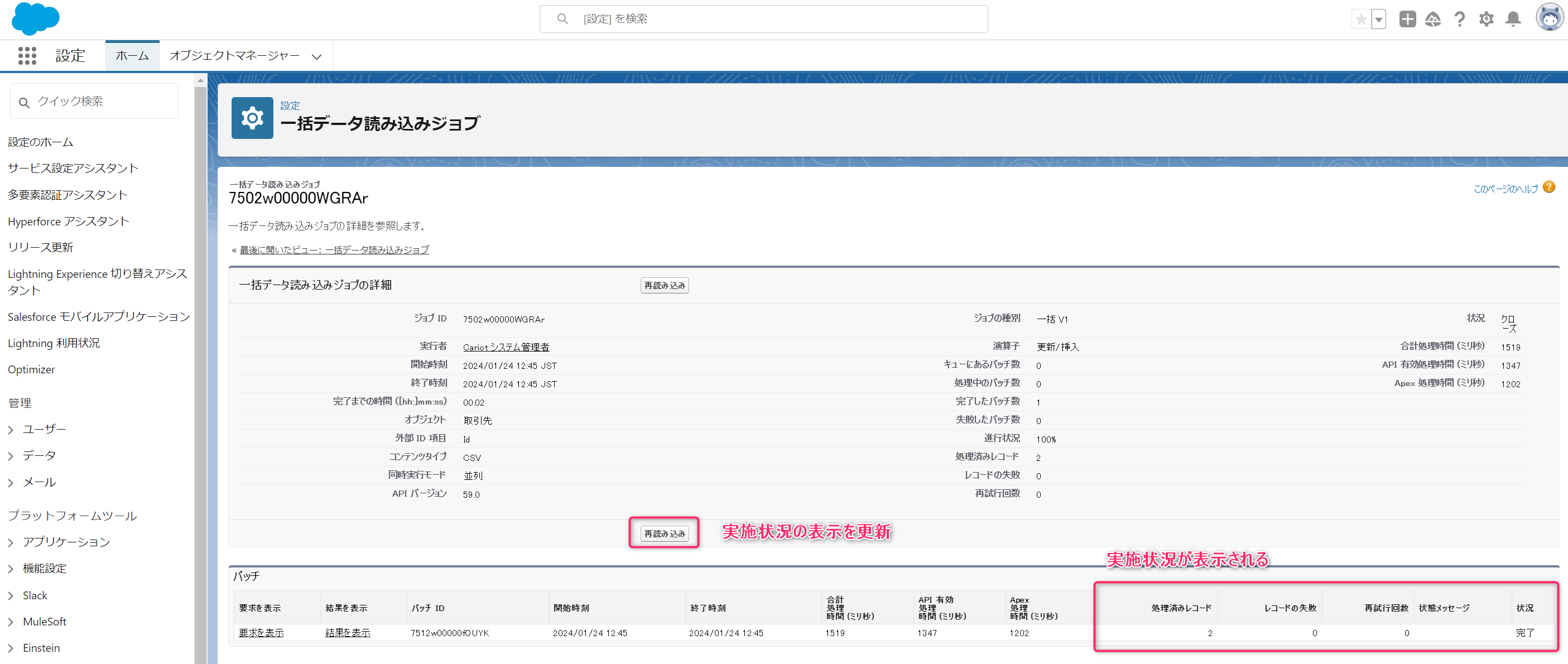Open the favorites list dropdown arrow
The height and width of the screenshot is (664, 1568).
[1379, 20]
